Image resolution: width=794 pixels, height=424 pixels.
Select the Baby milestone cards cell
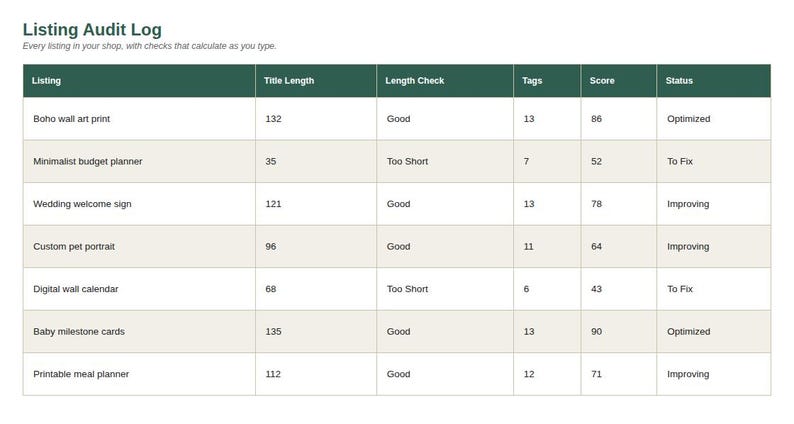pos(139,332)
